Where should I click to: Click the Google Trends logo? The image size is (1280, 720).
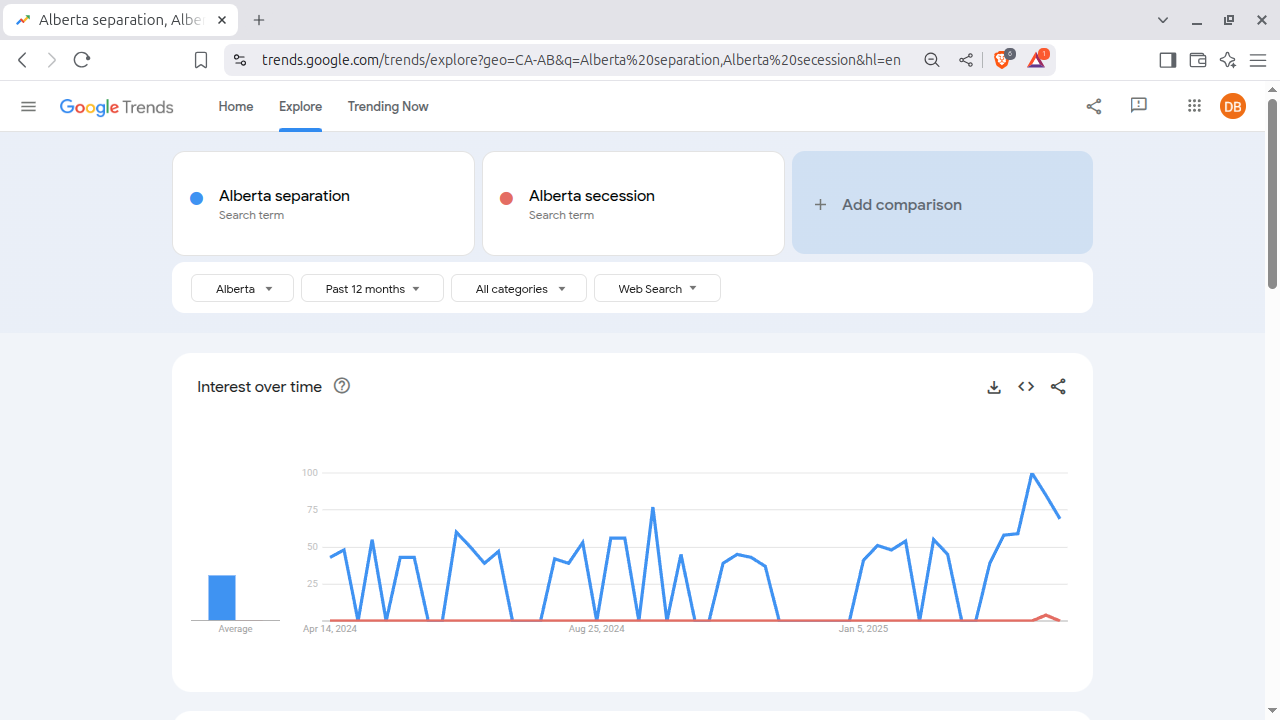117,107
